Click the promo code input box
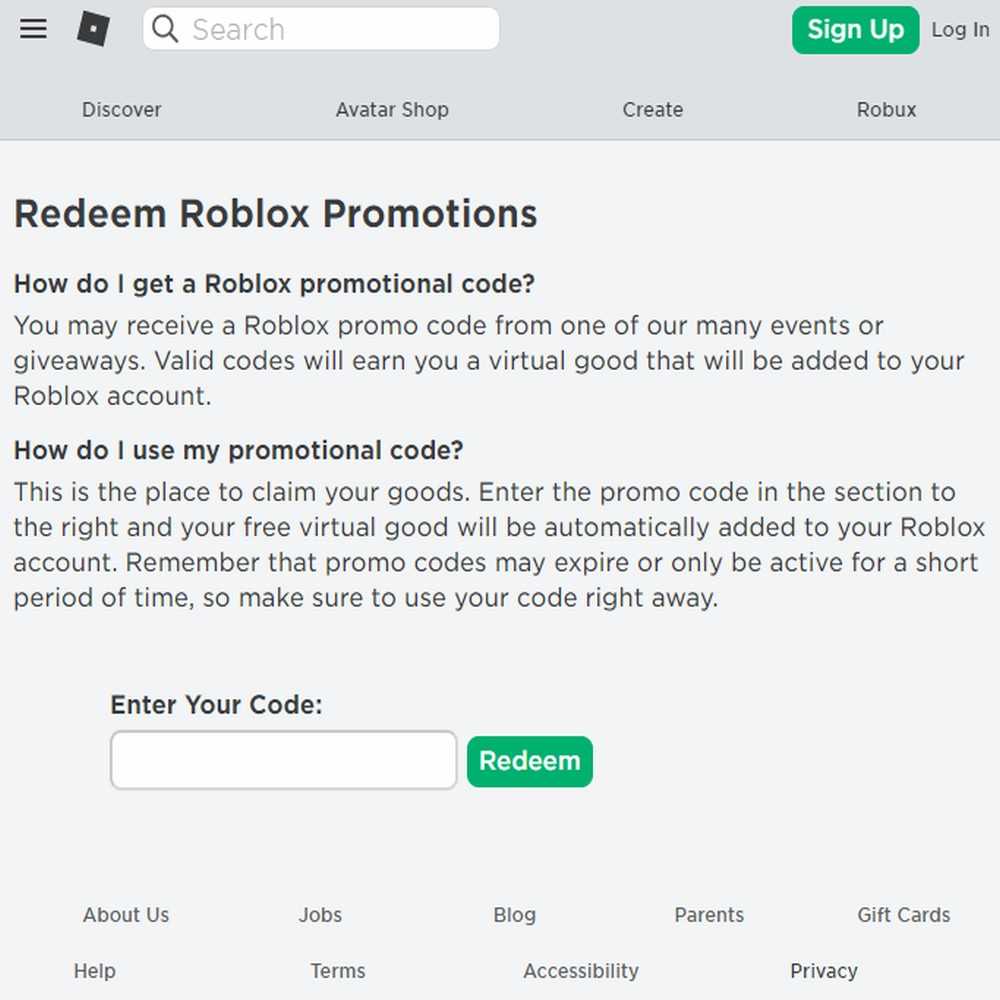This screenshot has height=1000, width=1000. click(284, 760)
